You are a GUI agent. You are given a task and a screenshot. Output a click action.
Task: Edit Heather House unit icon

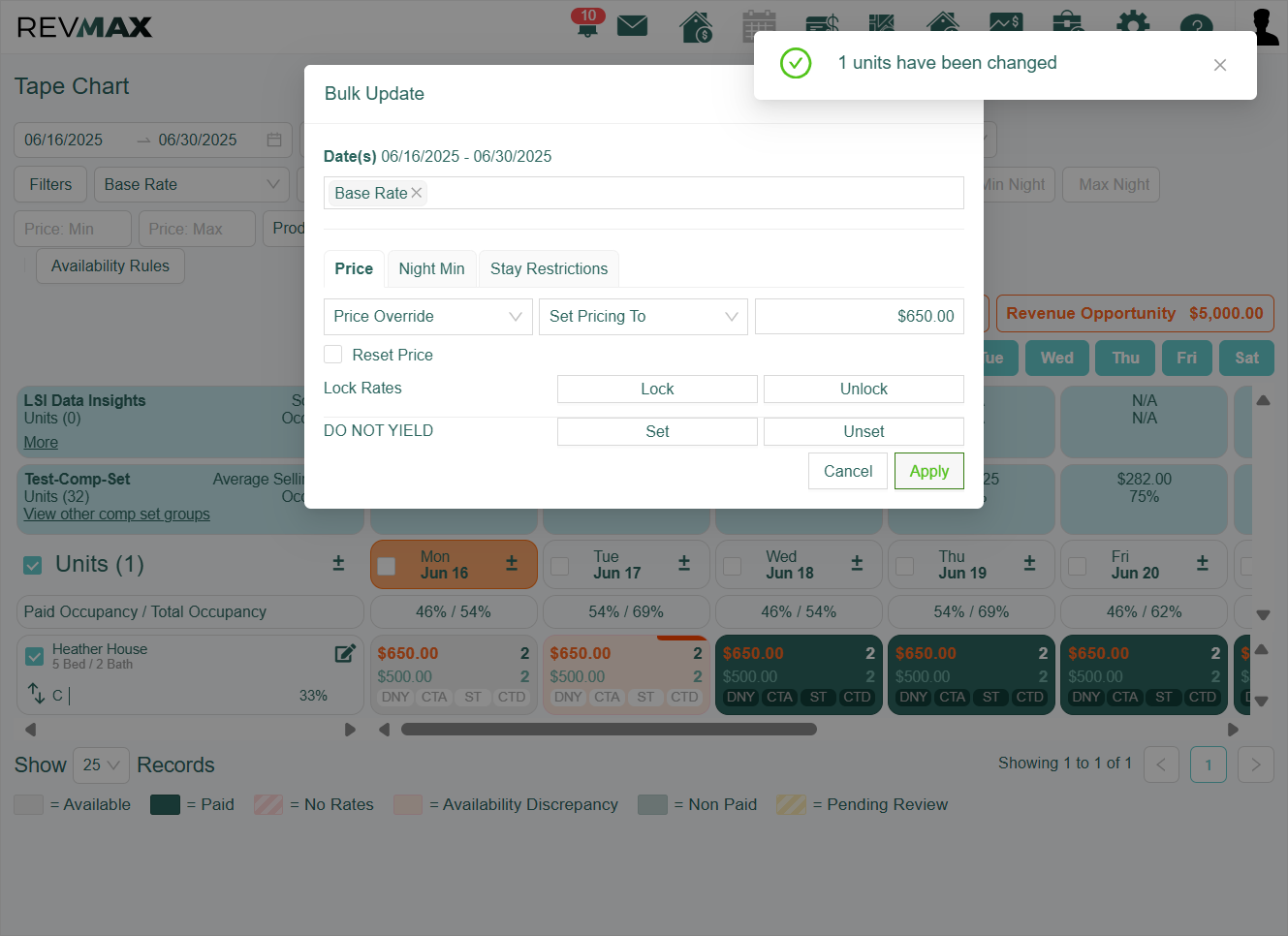[345, 653]
